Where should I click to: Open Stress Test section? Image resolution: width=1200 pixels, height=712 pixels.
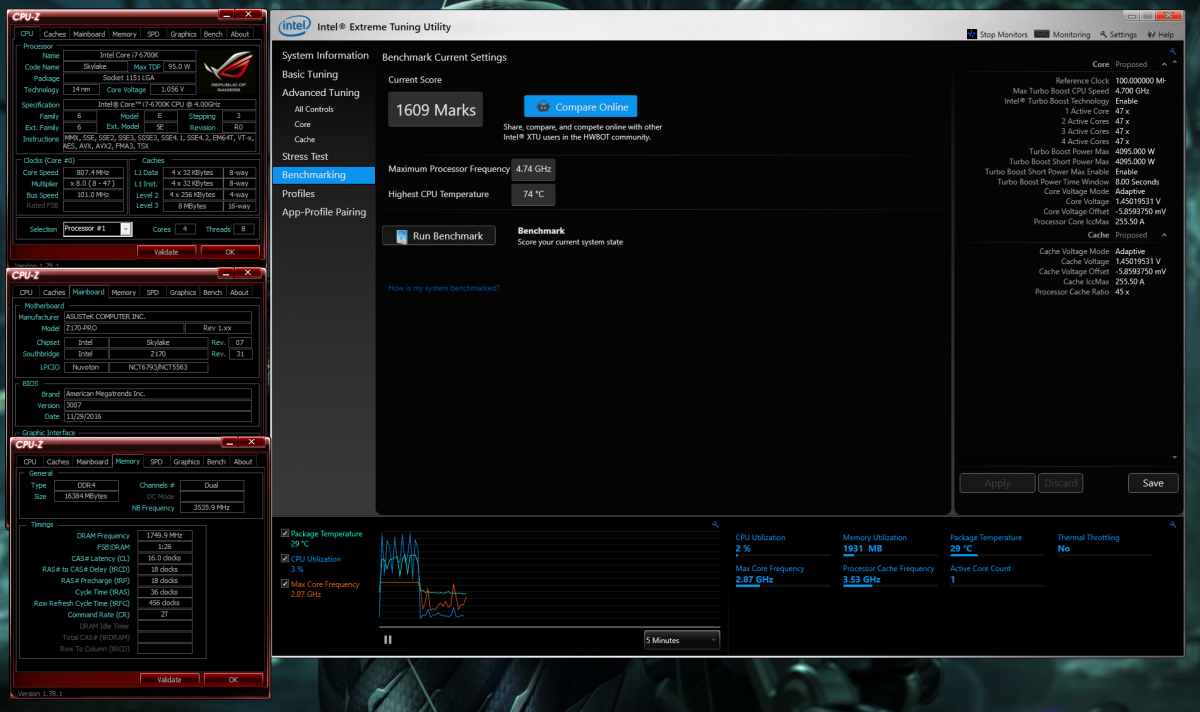pyautogui.click(x=305, y=156)
